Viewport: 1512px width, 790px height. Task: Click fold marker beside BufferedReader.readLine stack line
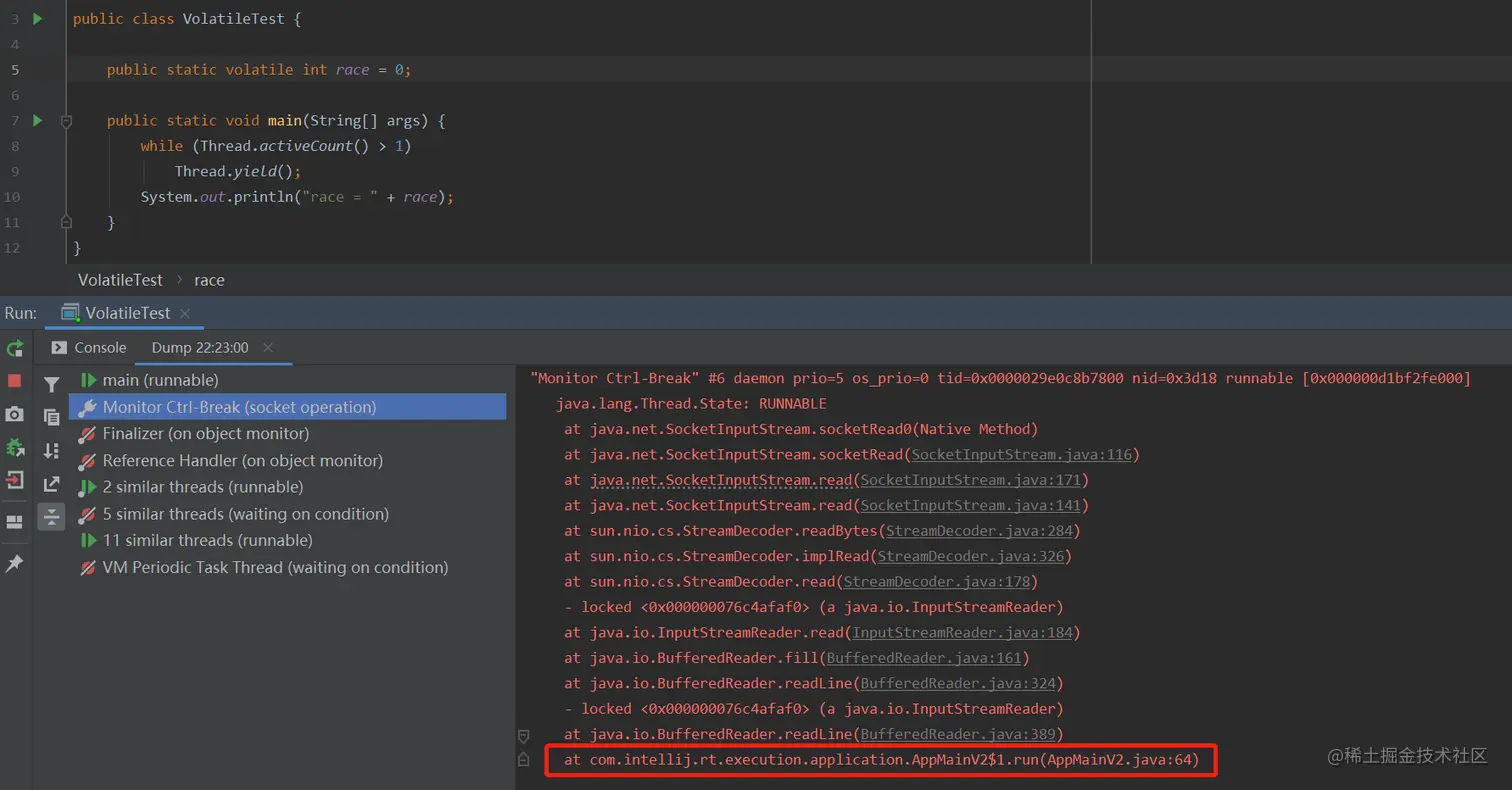click(x=523, y=735)
